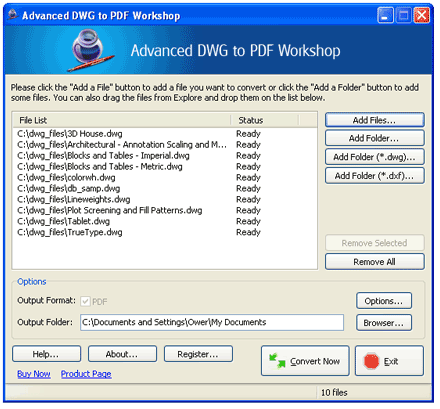The image size is (440, 409).
Task: Browse for an output folder
Action: pyautogui.click(x=384, y=323)
